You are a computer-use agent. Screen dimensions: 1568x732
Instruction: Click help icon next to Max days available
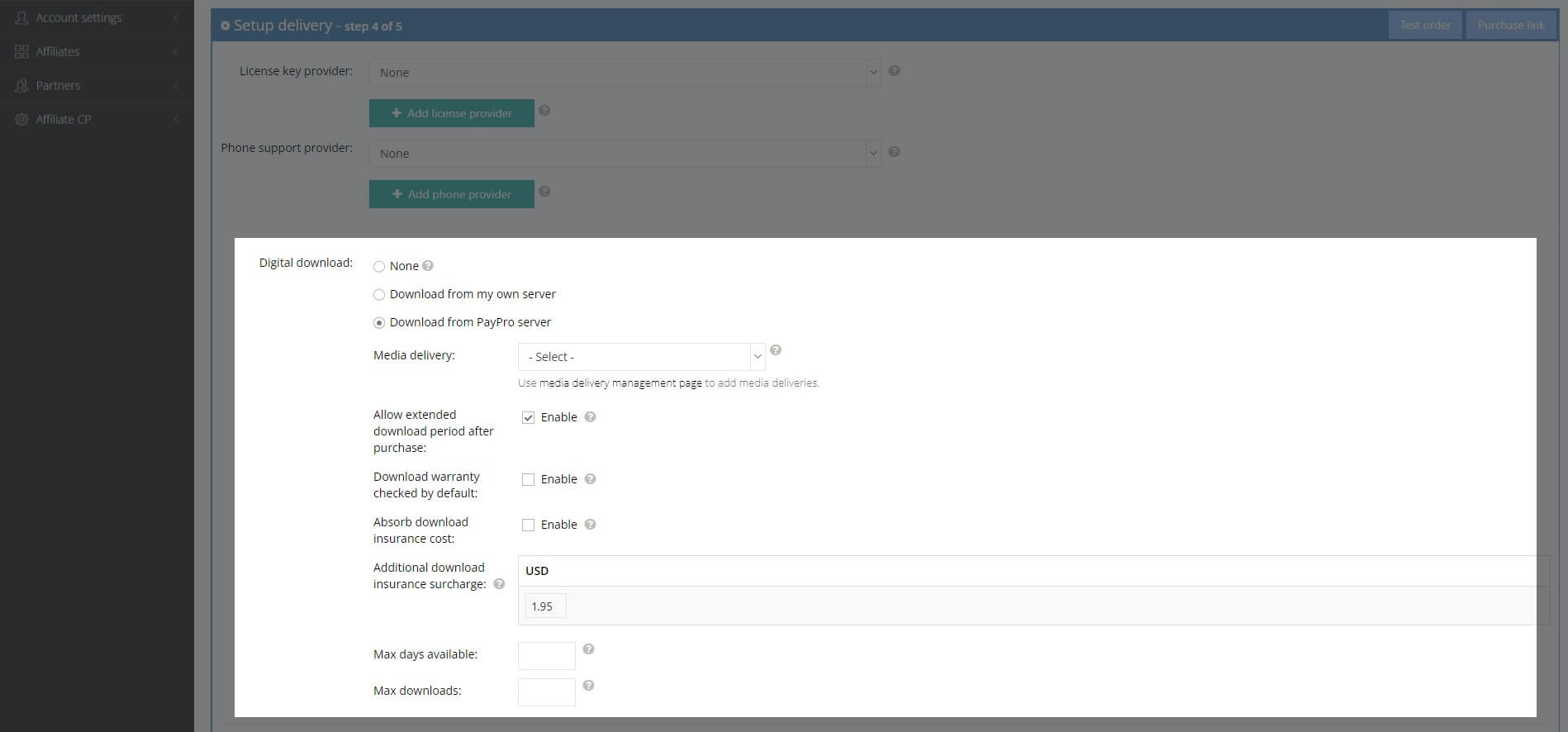coord(588,649)
